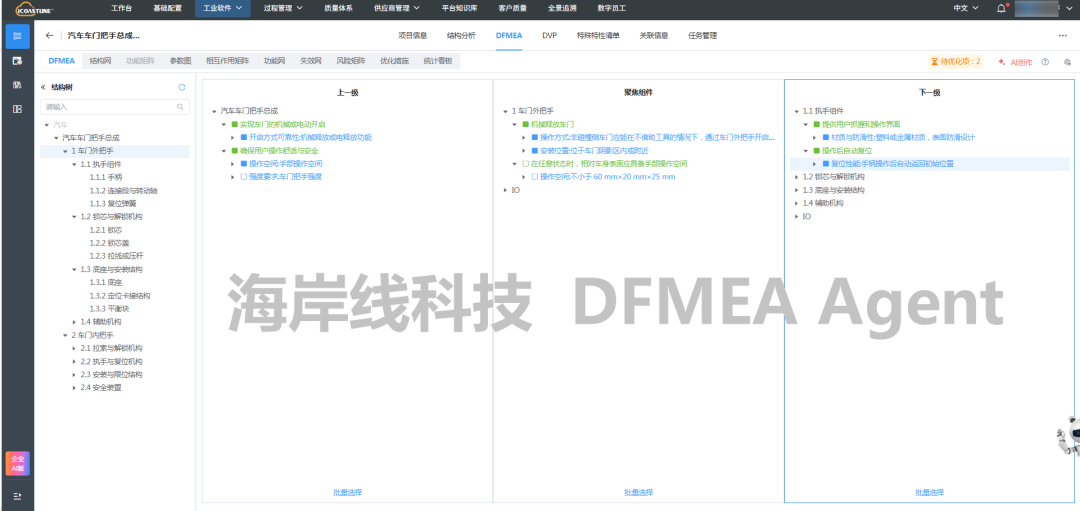Toggle the checkbox before 操作空间:不小于 60 mm×20 mm×25 mm
Viewport: 1080px width, 511px height.
click(534, 176)
